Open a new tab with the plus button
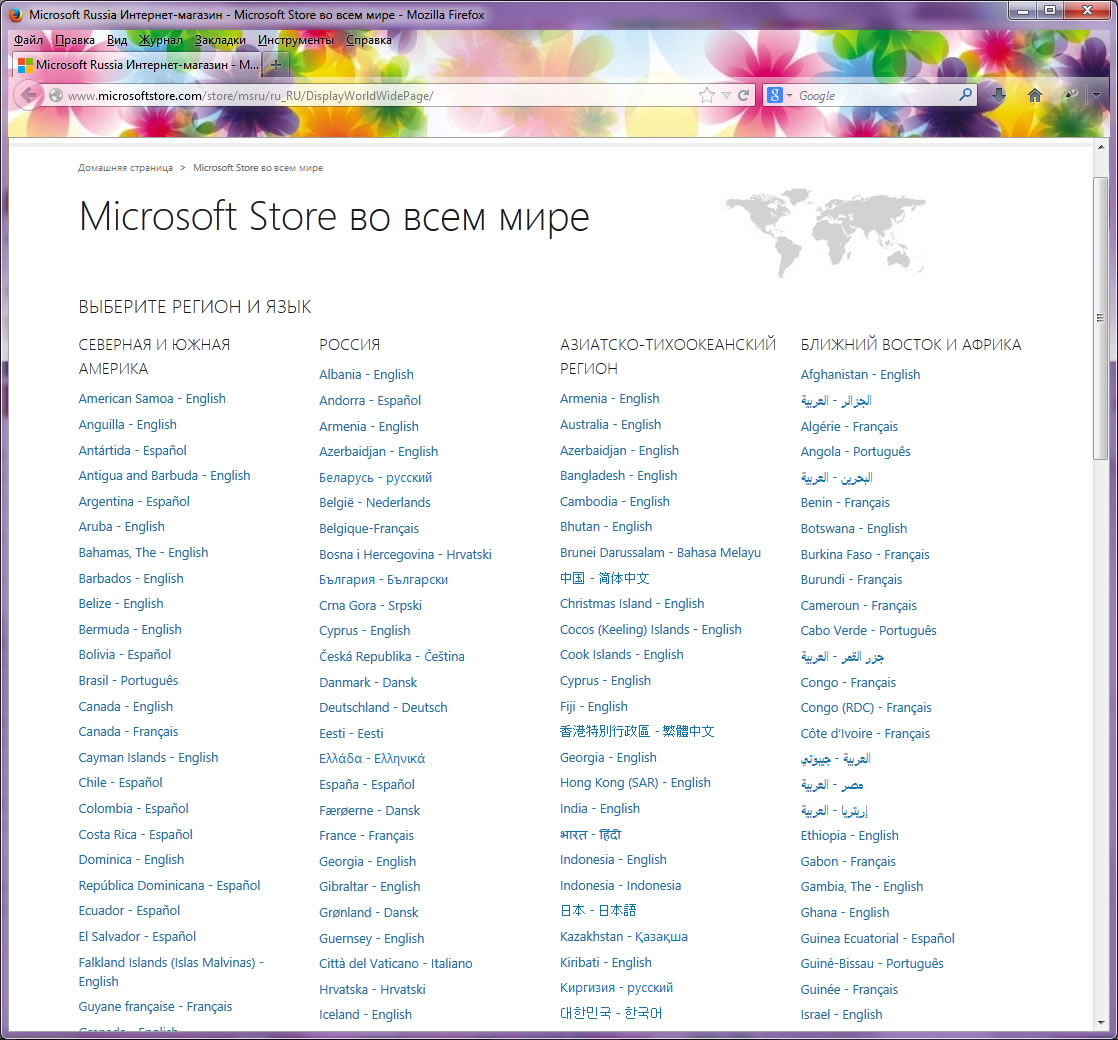 click(276, 65)
